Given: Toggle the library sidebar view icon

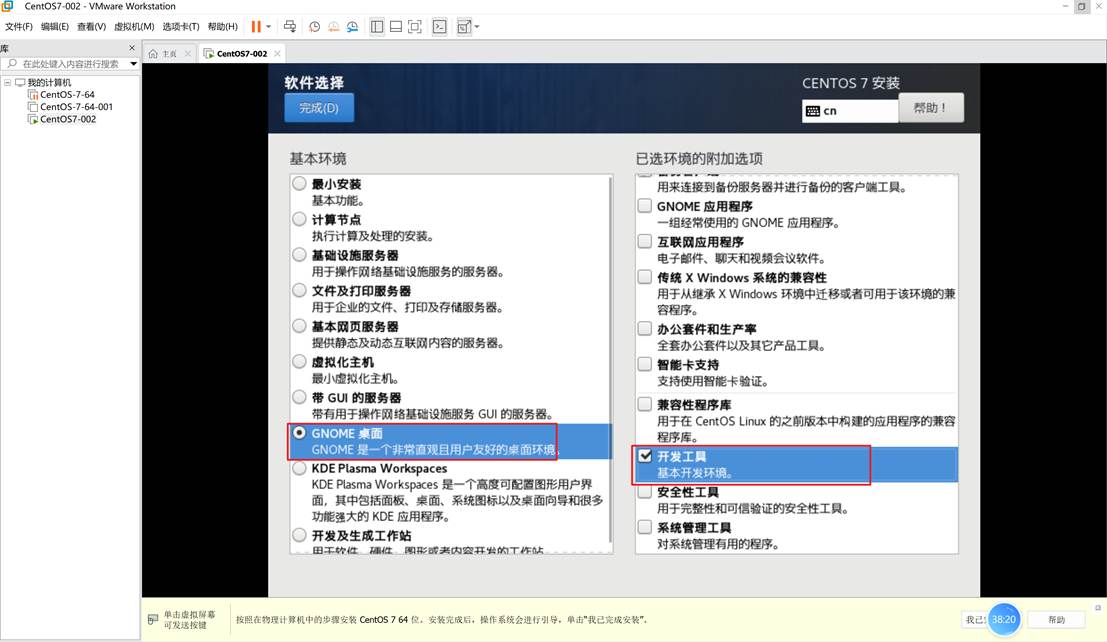Looking at the screenshot, I should pos(377,27).
